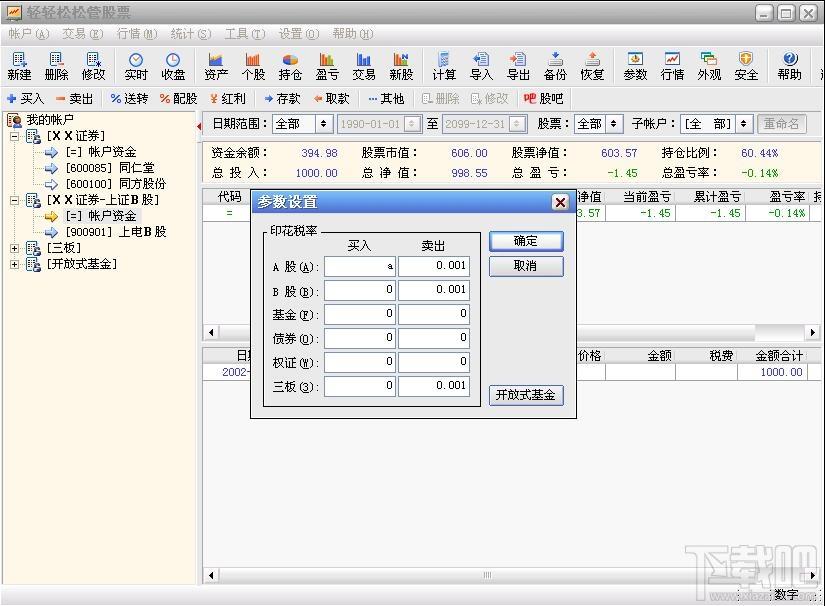Click the 送转 toolbar button
Image resolution: width=825 pixels, height=606 pixels.
tap(129, 98)
